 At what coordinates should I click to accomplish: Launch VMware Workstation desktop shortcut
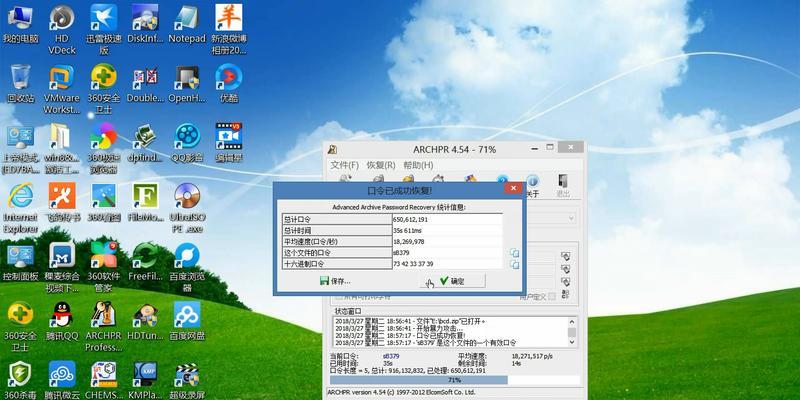tap(62, 89)
